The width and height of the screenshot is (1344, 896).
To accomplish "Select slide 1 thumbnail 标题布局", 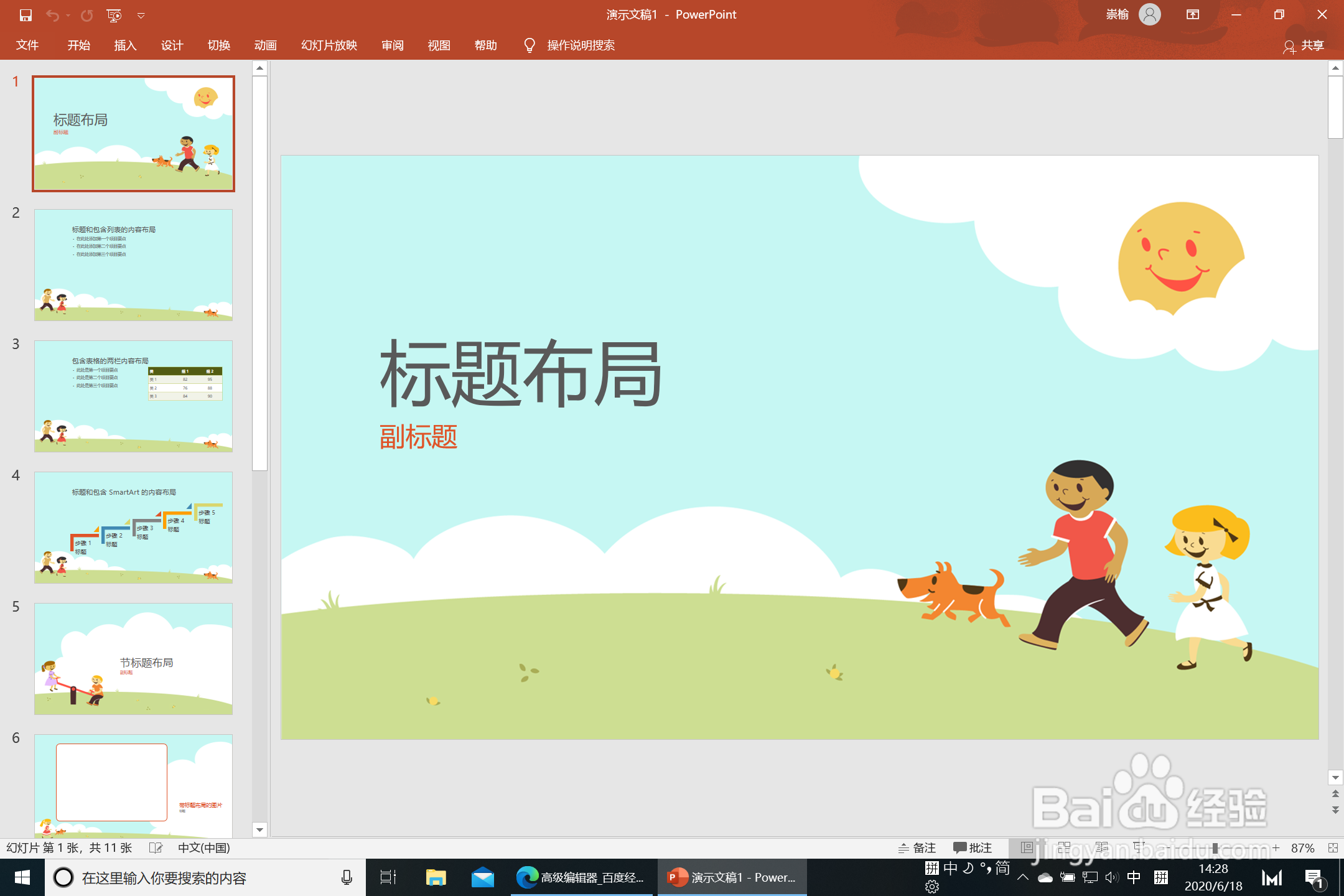I will point(134,134).
